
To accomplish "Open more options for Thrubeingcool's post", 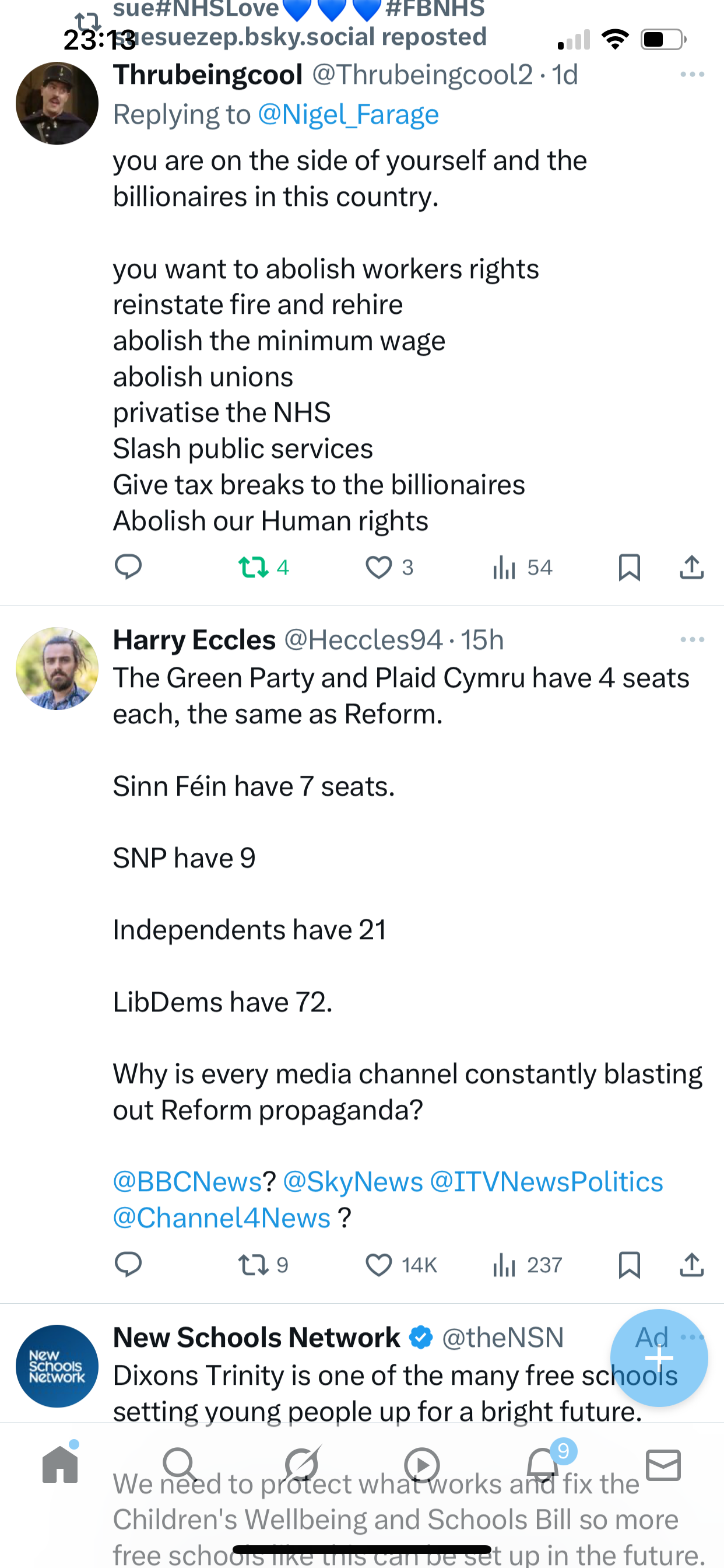I will click(x=692, y=74).
